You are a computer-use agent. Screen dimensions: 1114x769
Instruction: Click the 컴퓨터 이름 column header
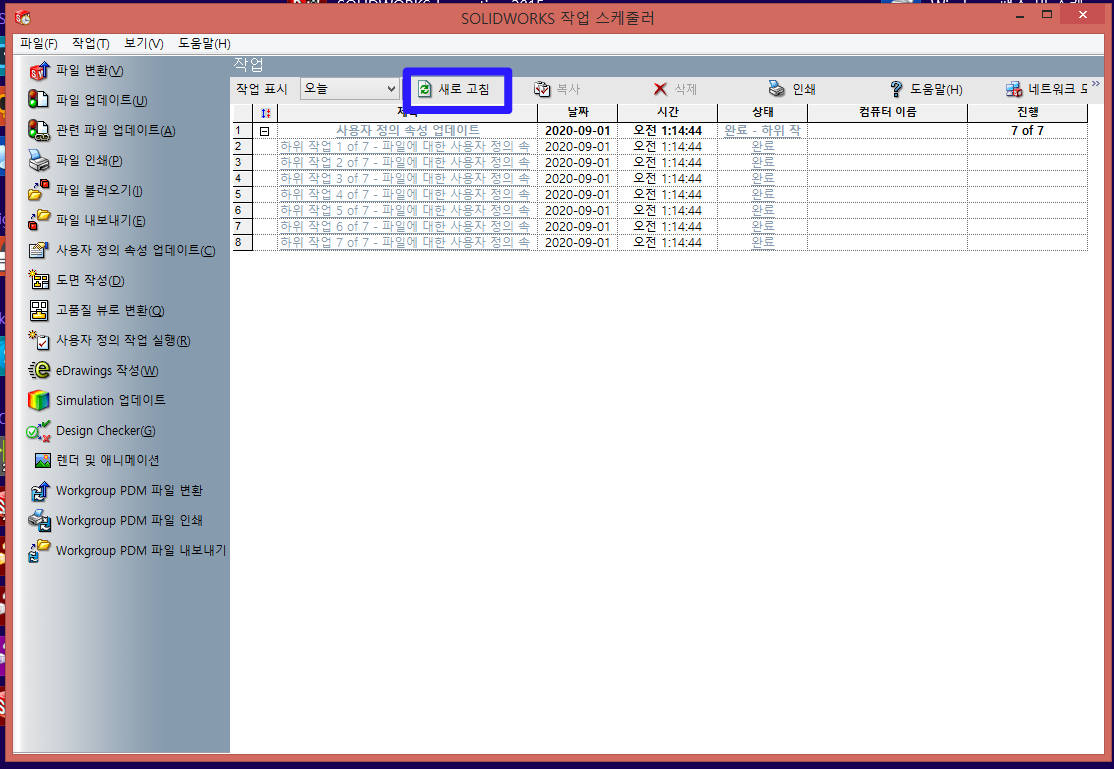pyautogui.click(x=887, y=112)
